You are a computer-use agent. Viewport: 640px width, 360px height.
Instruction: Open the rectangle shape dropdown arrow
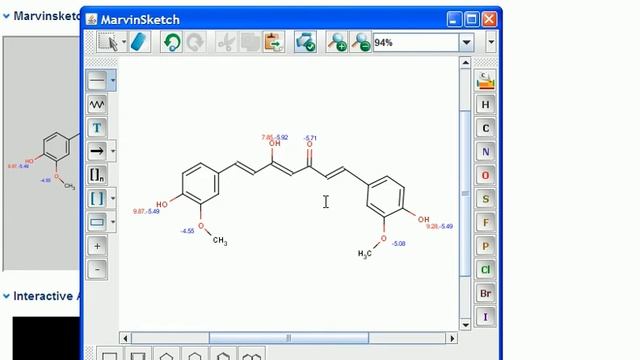tap(113, 222)
